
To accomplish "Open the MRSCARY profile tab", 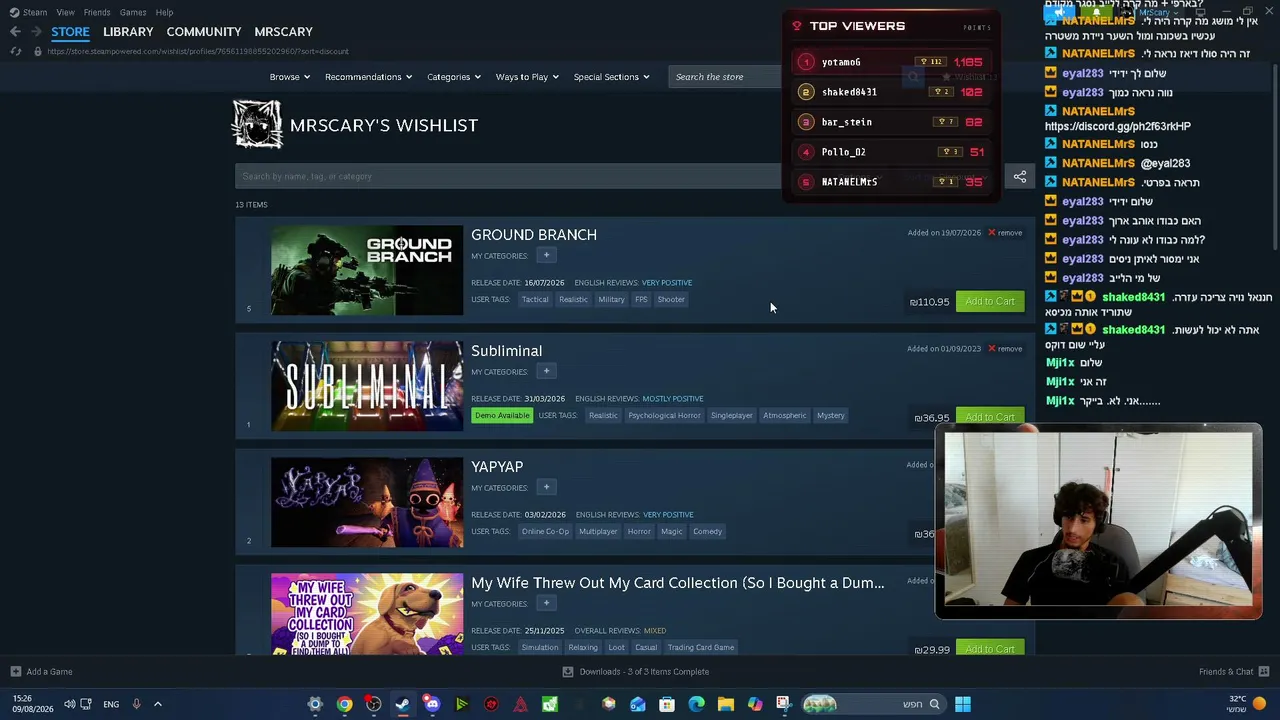I will pyautogui.click(x=283, y=32).
